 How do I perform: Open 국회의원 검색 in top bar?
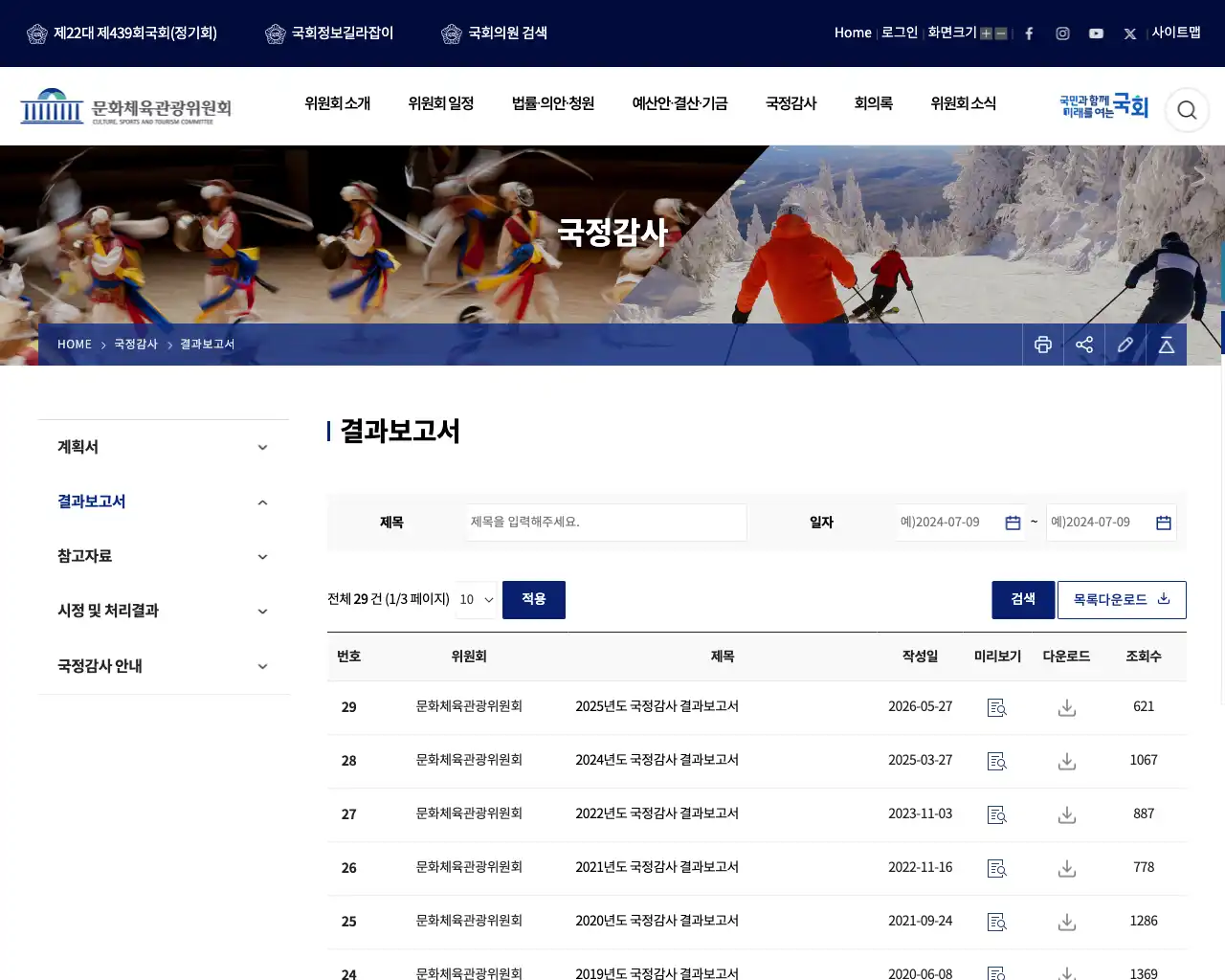(495, 33)
